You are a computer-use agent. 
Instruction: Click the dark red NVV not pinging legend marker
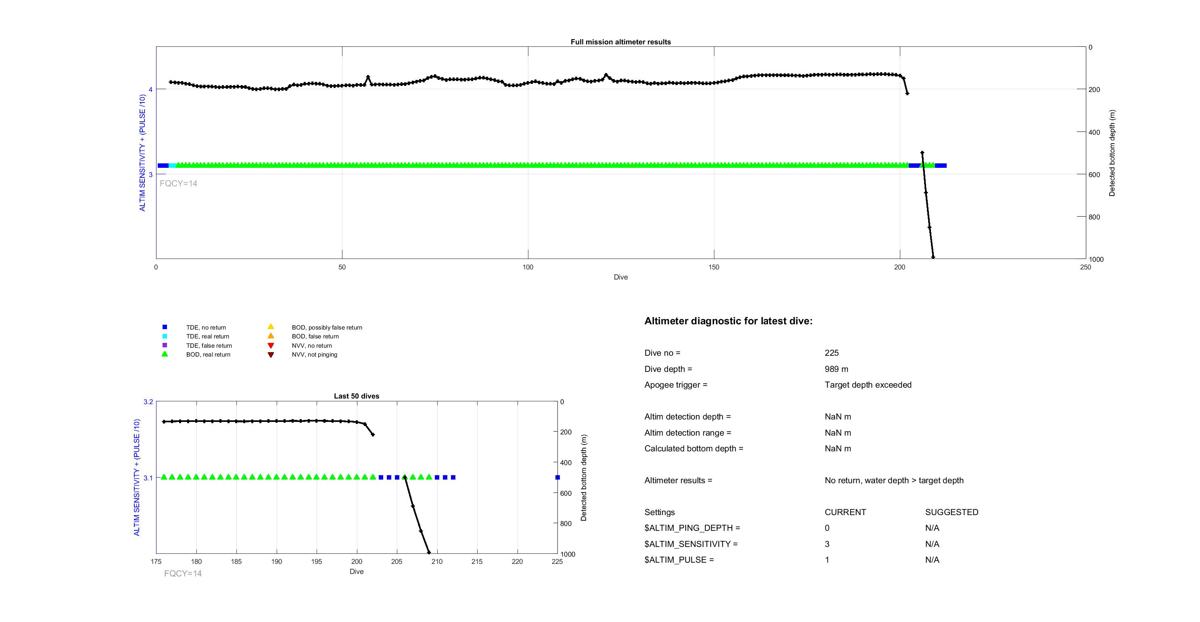click(270, 354)
